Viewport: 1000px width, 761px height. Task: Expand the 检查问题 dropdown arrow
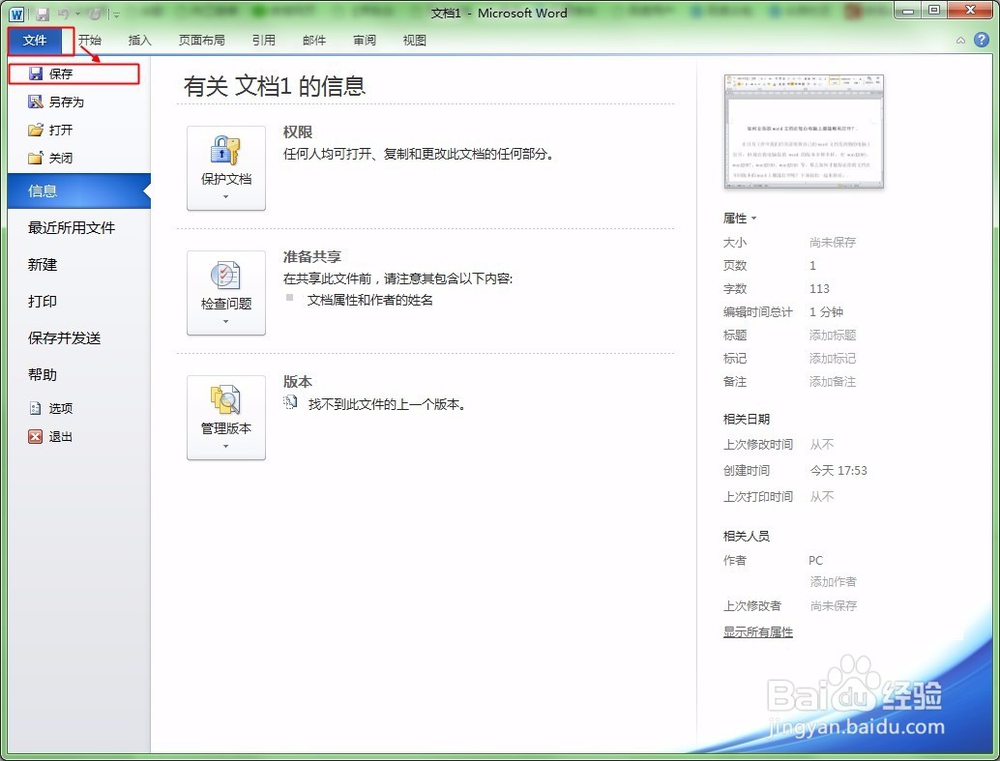point(226,321)
